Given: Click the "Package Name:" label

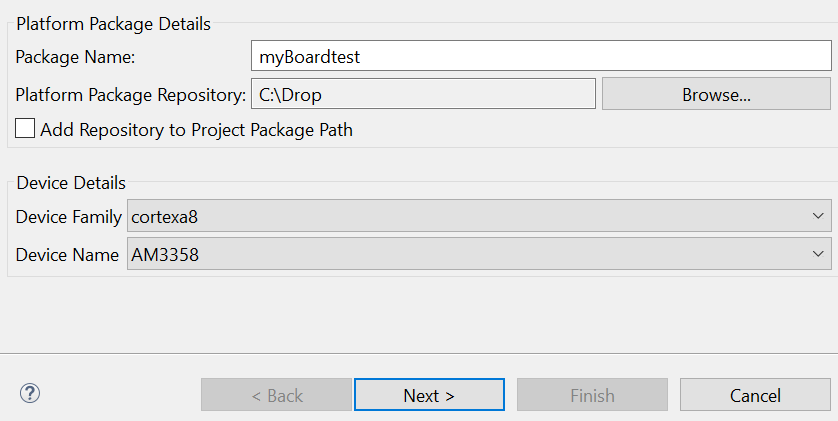Looking at the screenshot, I should click(76, 57).
